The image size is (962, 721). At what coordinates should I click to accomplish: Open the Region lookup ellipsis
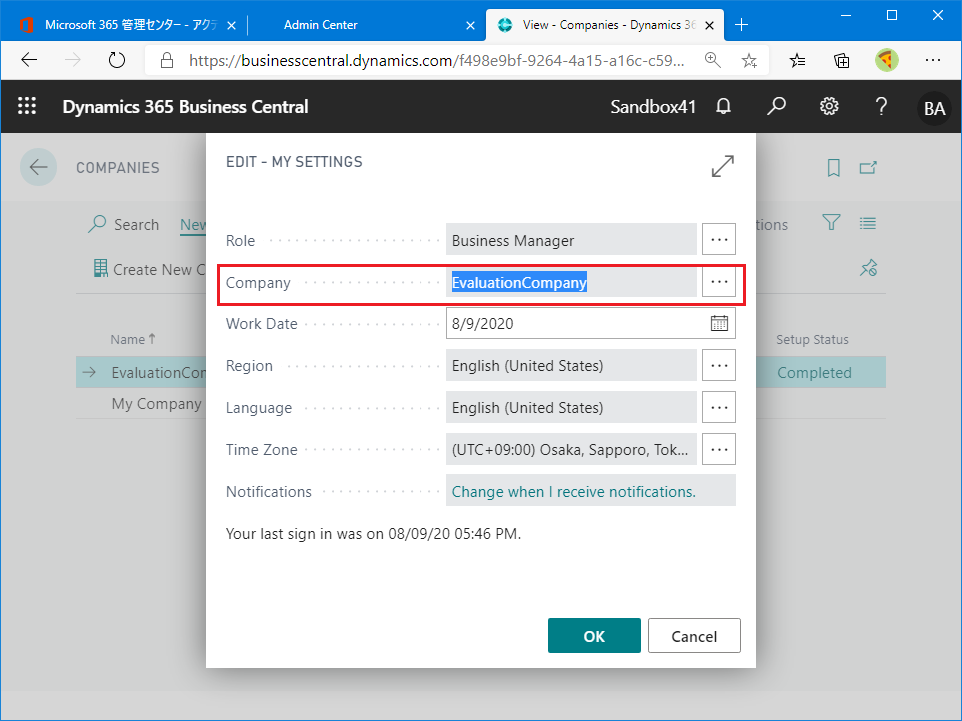[x=719, y=365]
